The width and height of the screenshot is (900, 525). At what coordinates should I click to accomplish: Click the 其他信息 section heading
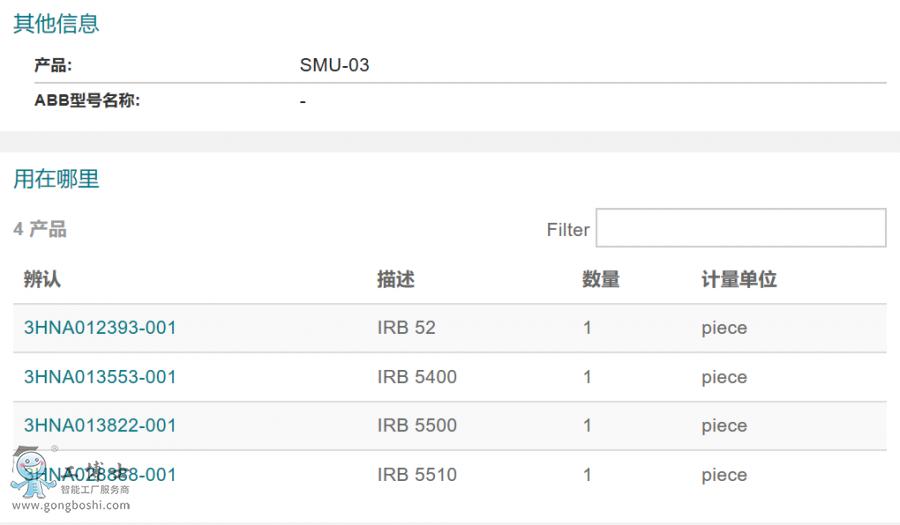pos(56,24)
